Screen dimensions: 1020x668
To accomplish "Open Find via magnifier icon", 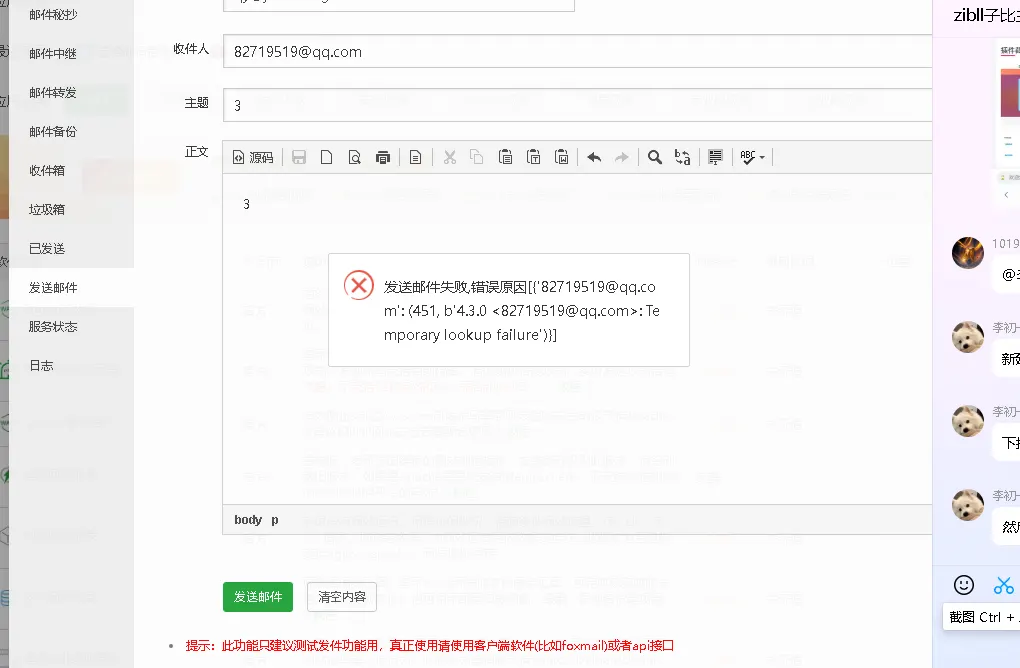I will [654, 157].
